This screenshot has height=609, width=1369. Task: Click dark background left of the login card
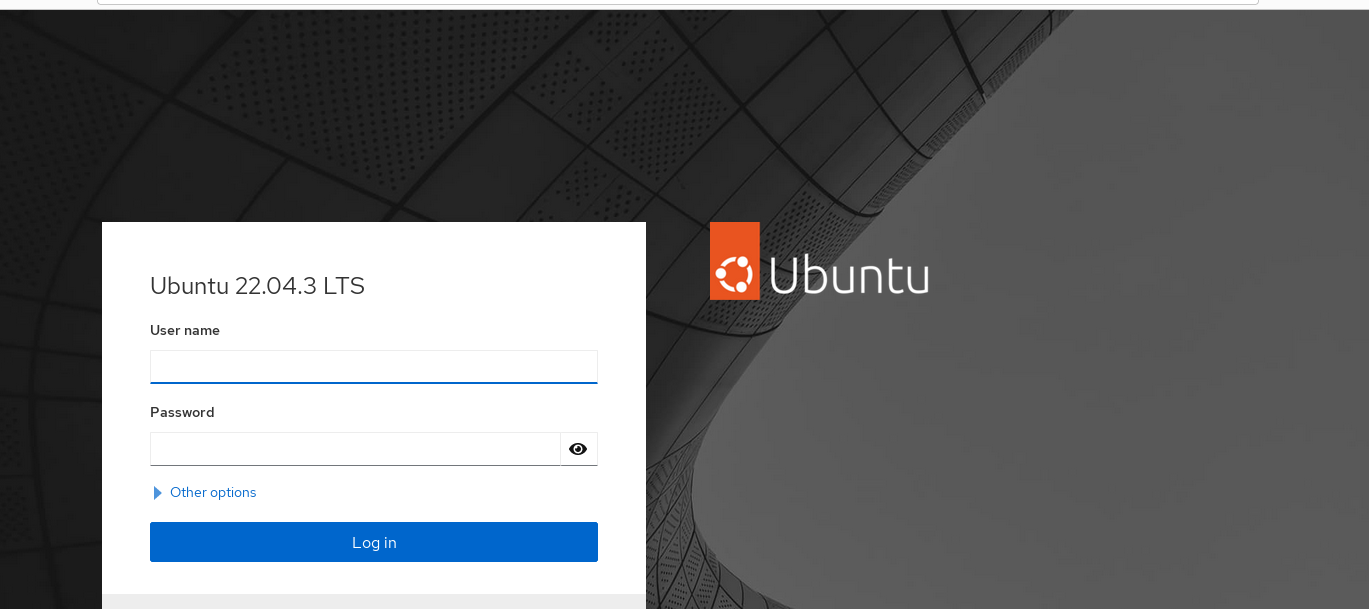point(50,400)
